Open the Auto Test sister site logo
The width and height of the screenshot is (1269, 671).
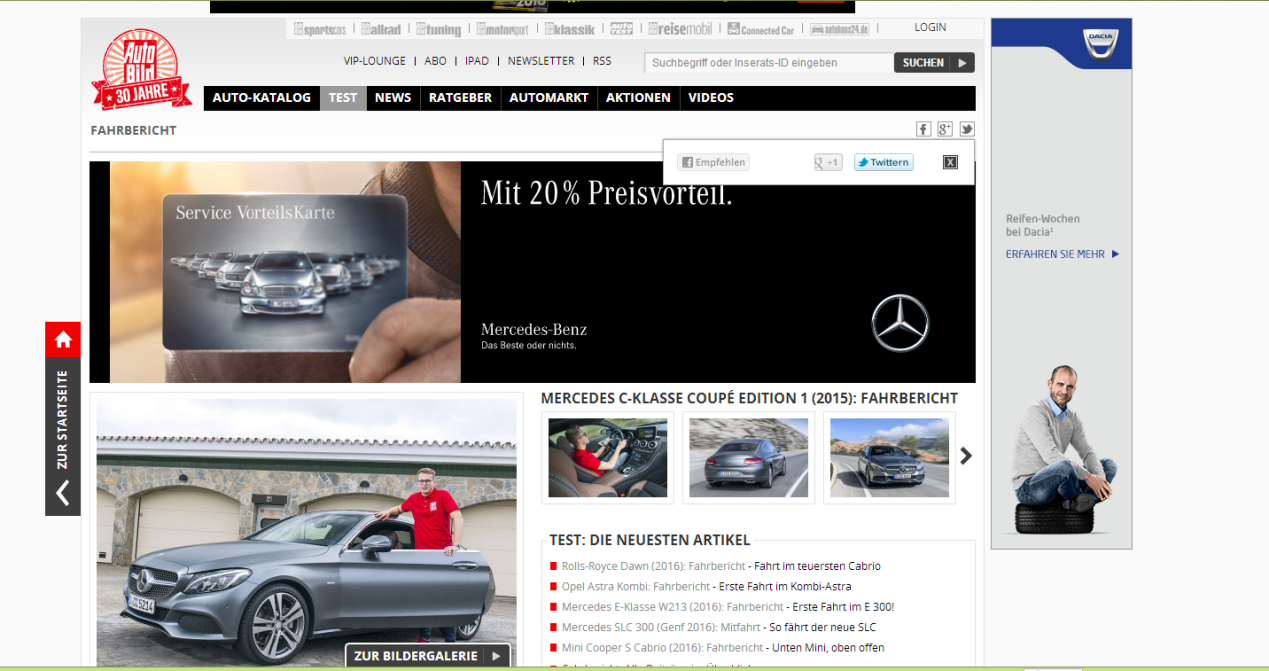click(x=621, y=29)
